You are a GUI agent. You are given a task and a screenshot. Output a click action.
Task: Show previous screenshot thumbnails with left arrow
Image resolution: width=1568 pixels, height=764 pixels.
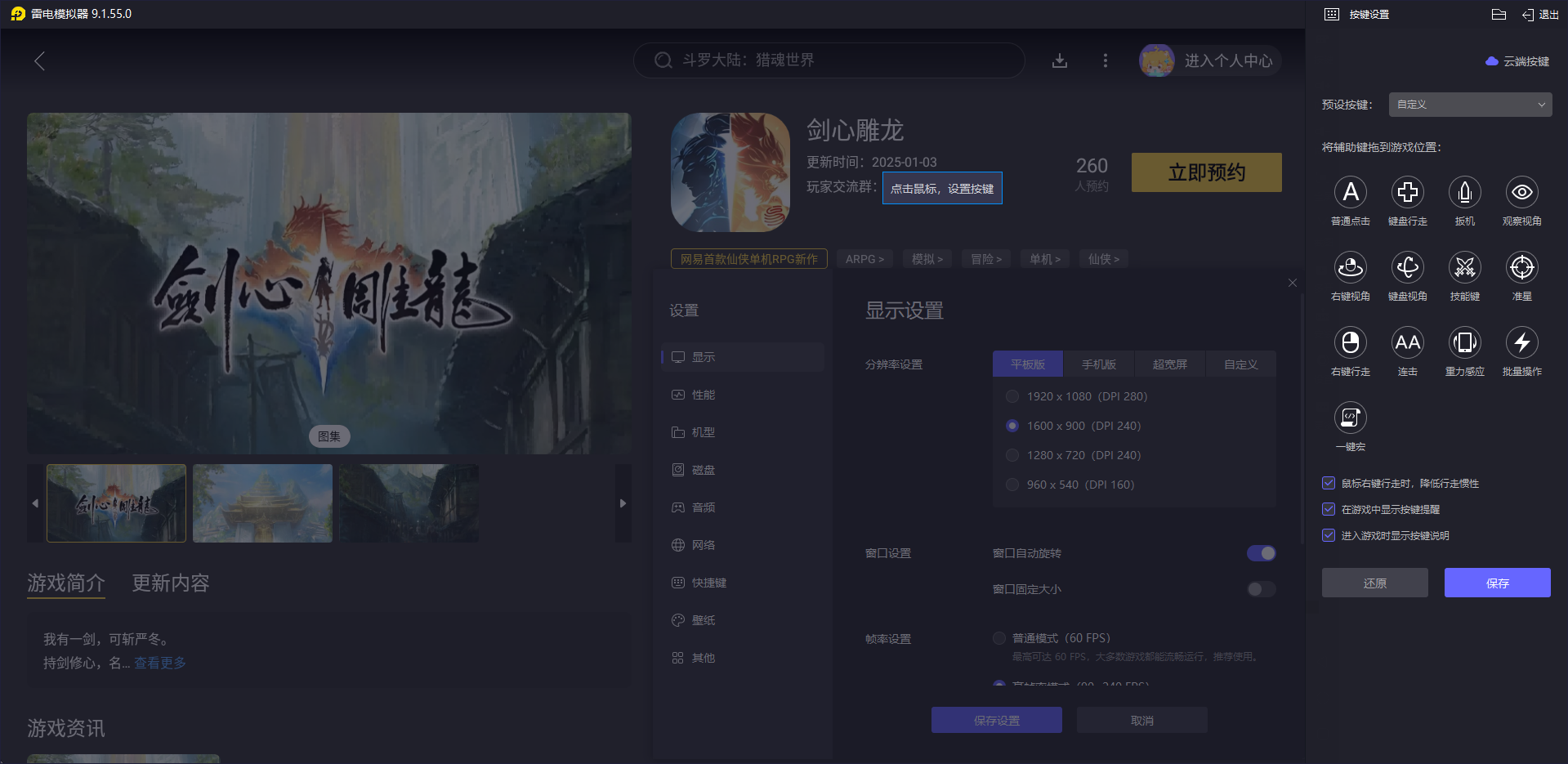pyautogui.click(x=35, y=503)
